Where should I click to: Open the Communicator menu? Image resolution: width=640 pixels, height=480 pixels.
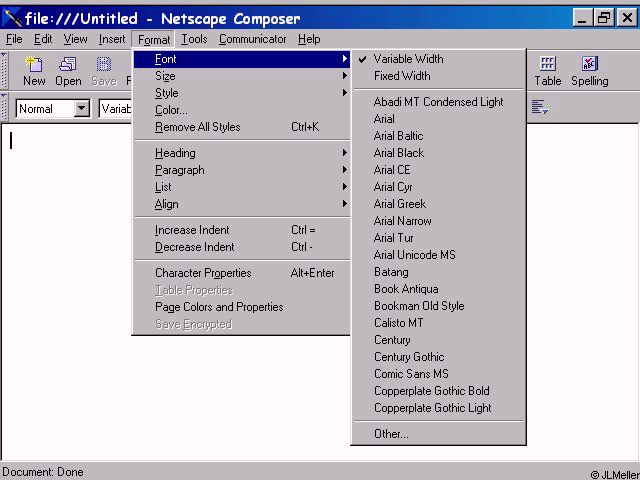tap(252, 39)
